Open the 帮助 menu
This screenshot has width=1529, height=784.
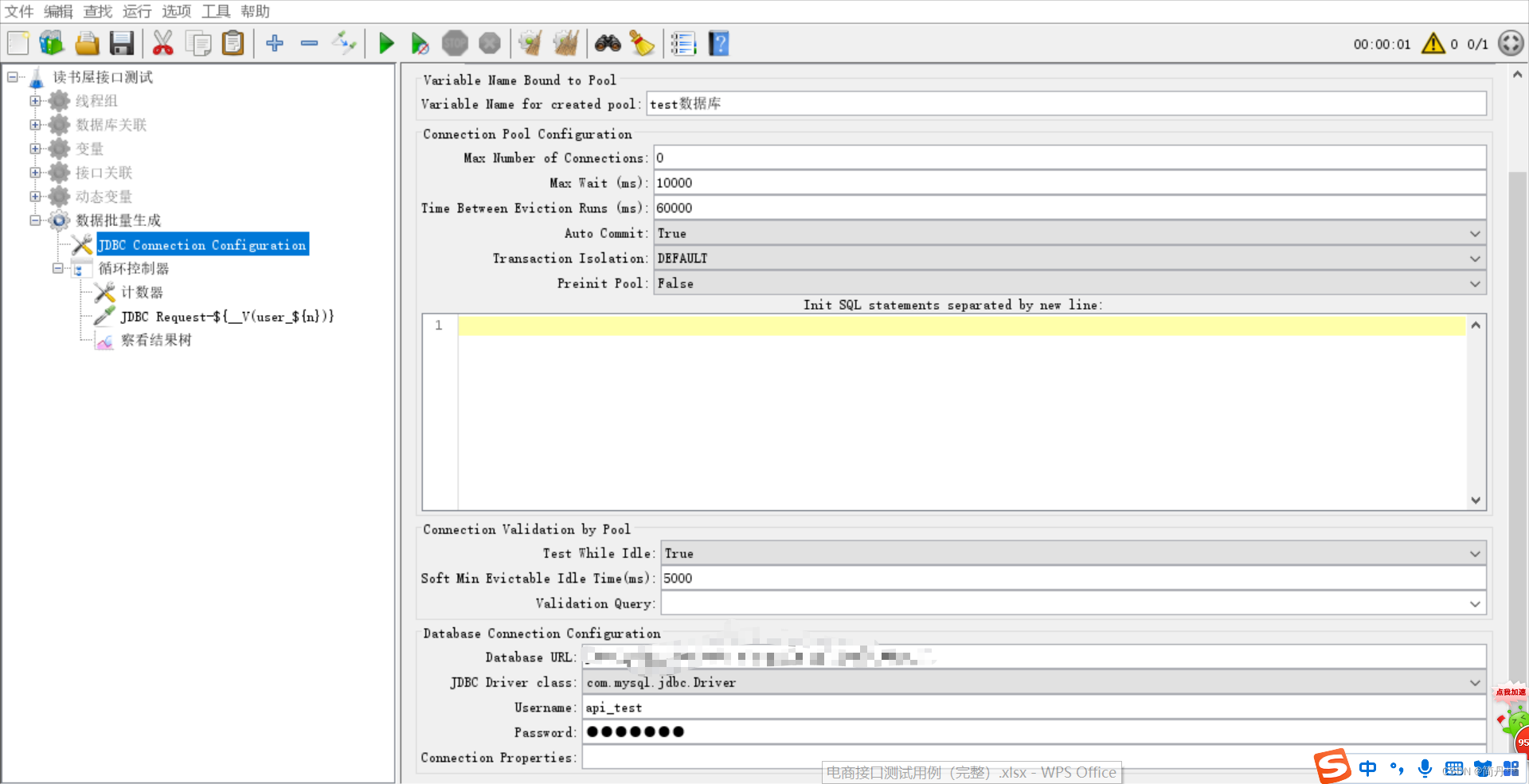(x=256, y=11)
